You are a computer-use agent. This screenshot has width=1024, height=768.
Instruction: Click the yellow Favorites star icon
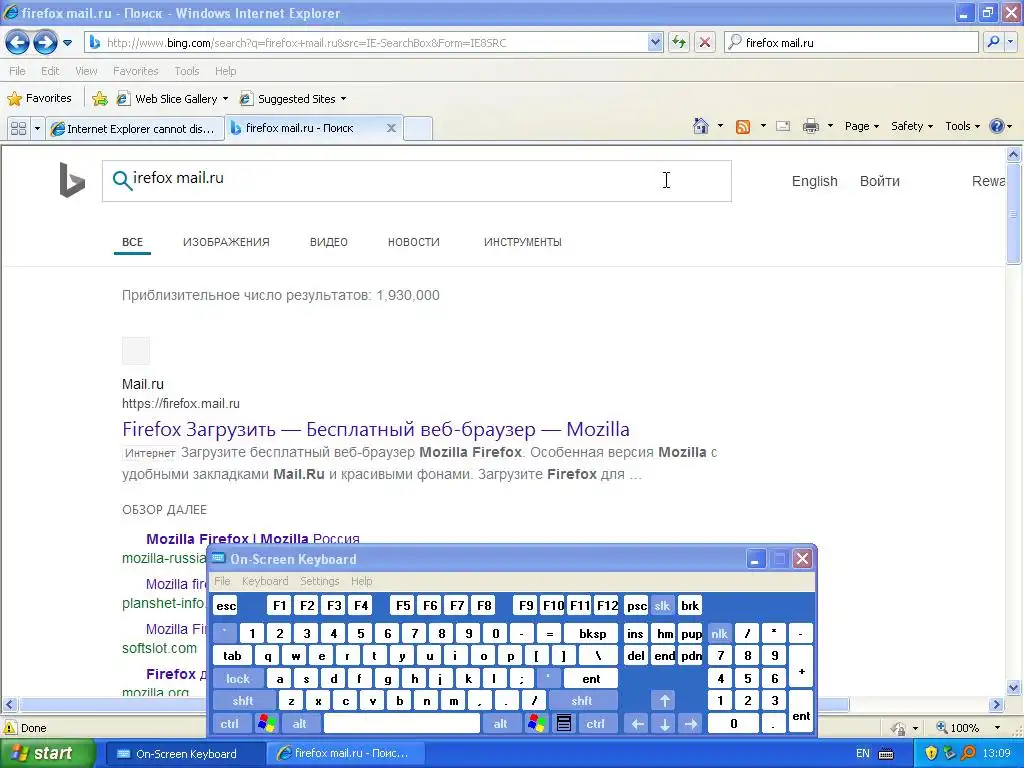click(14, 99)
